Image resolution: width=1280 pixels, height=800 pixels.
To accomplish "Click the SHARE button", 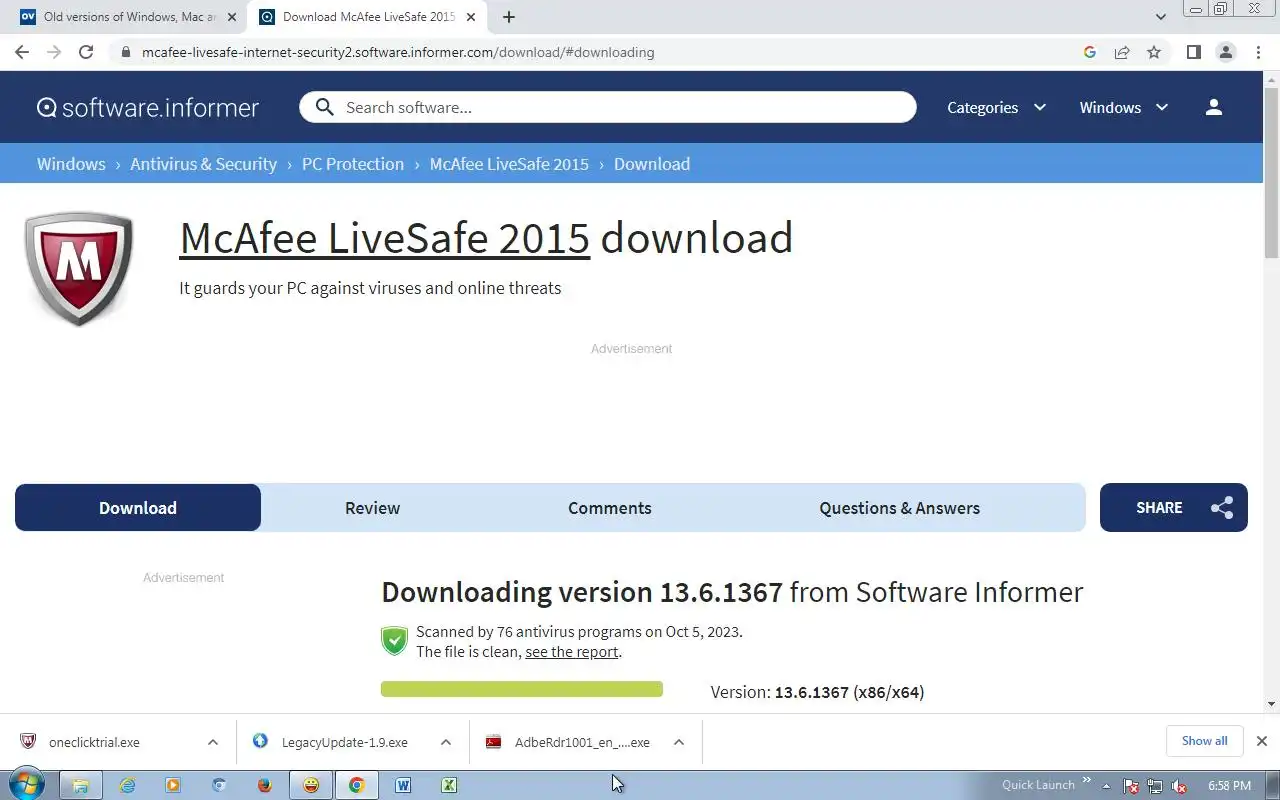I will tap(1174, 508).
